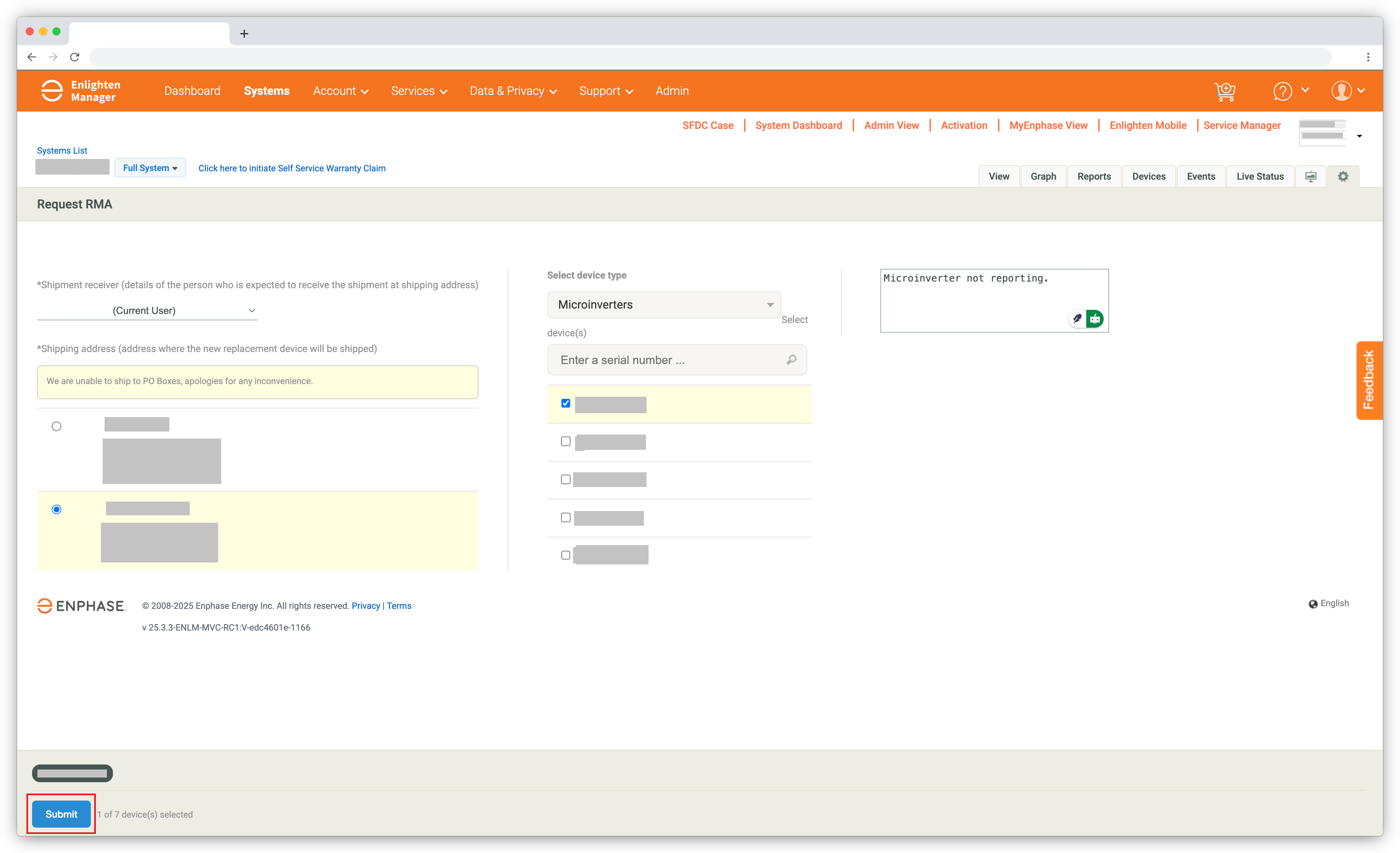Click the feather pen icon in notes box
The image size is (1400, 853).
(1077, 319)
